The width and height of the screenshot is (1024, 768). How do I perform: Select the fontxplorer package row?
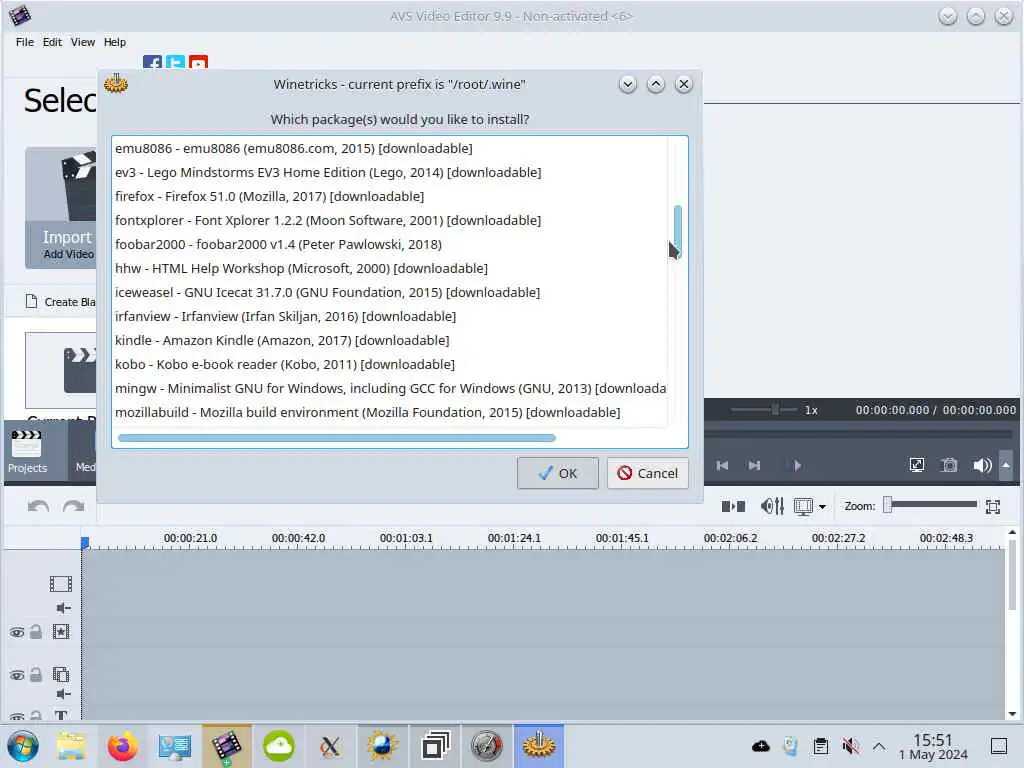390,221
